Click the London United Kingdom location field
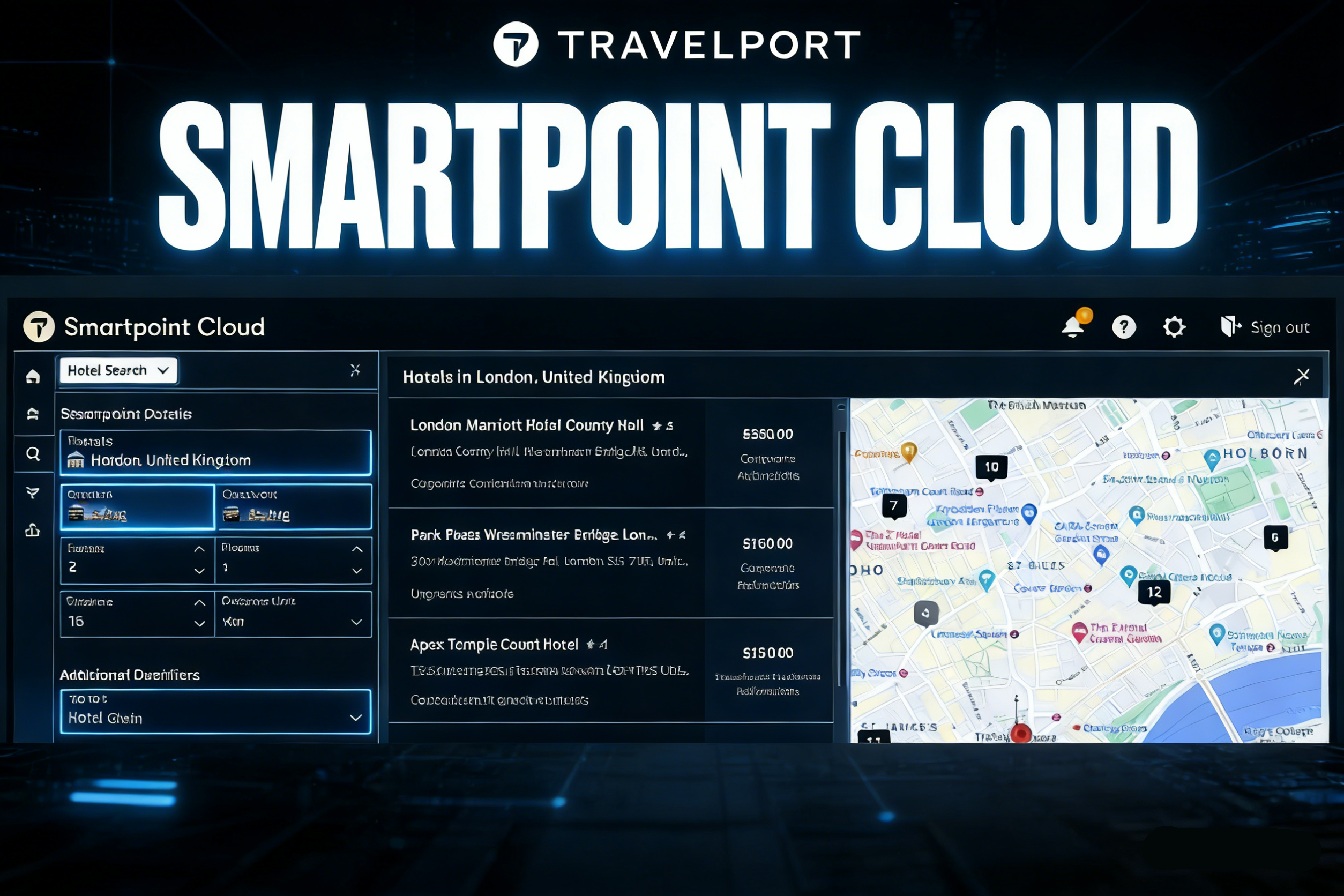 215,453
